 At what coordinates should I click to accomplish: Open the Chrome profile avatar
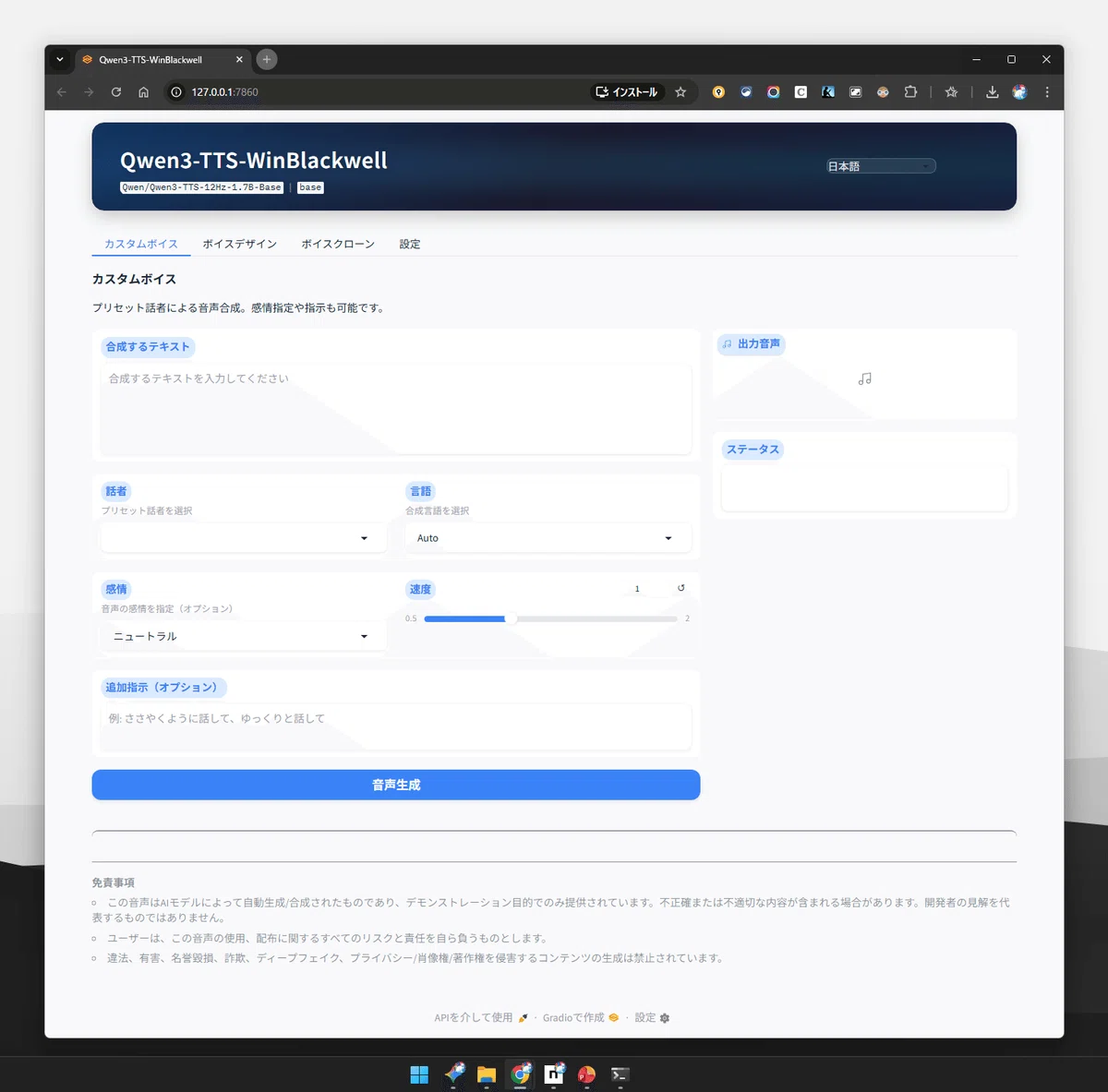[1019, 92]
